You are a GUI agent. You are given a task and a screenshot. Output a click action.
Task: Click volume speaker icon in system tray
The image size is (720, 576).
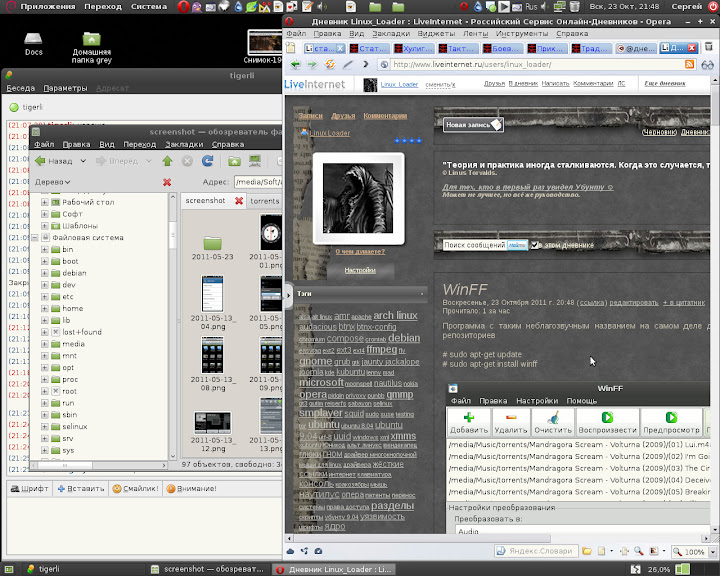pos(545,6)
